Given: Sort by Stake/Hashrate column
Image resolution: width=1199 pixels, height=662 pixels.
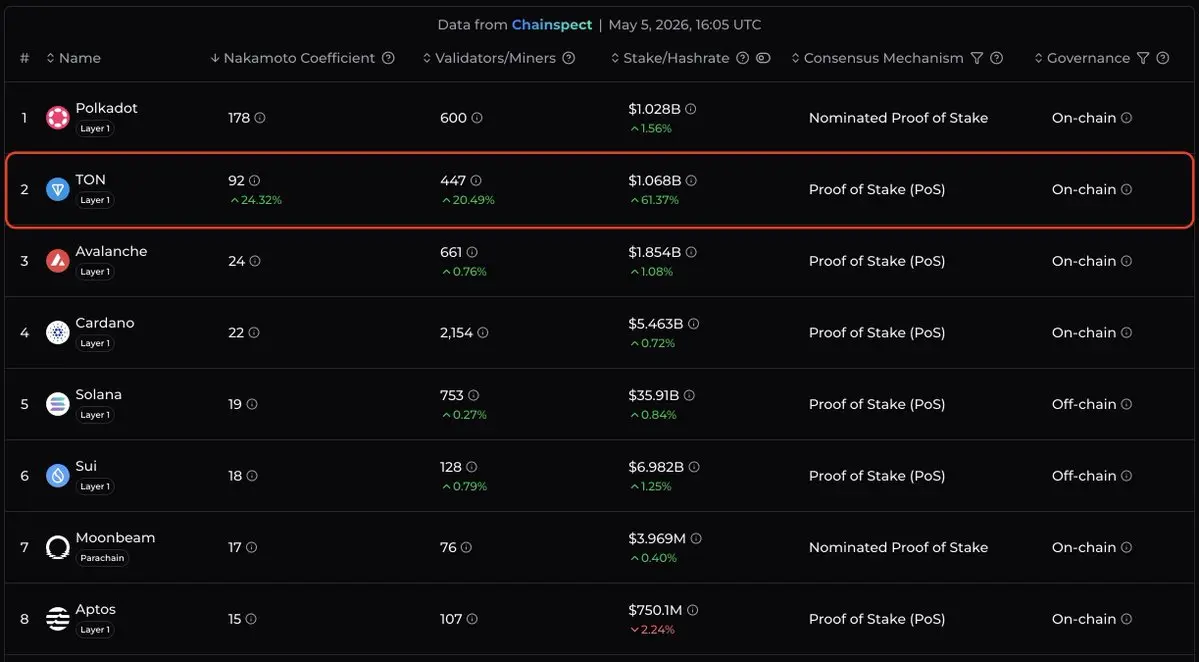Looking at the screenshot, I should tap(670, 58).
